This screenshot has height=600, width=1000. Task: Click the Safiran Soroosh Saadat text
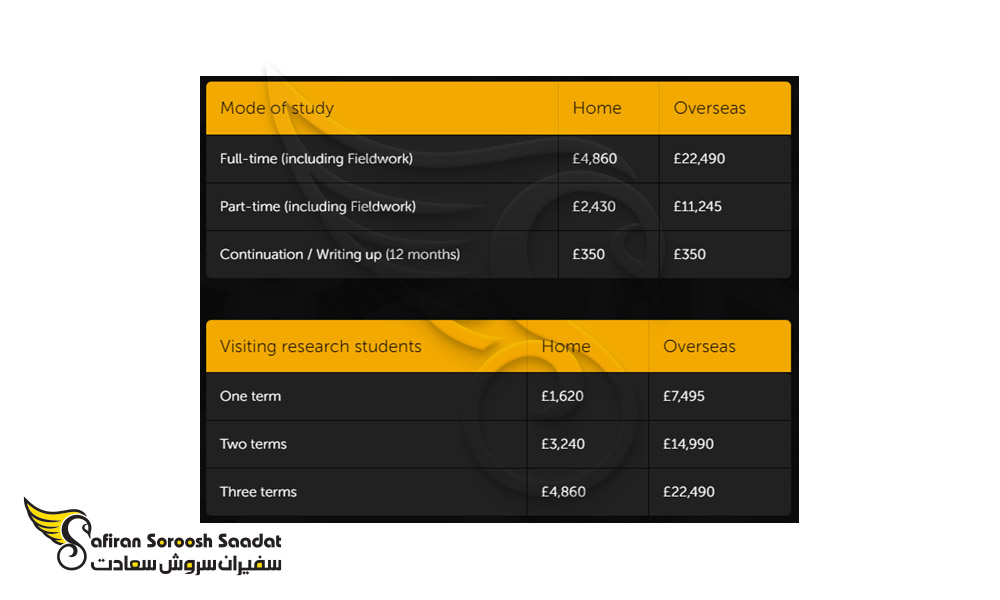[186, 541]
